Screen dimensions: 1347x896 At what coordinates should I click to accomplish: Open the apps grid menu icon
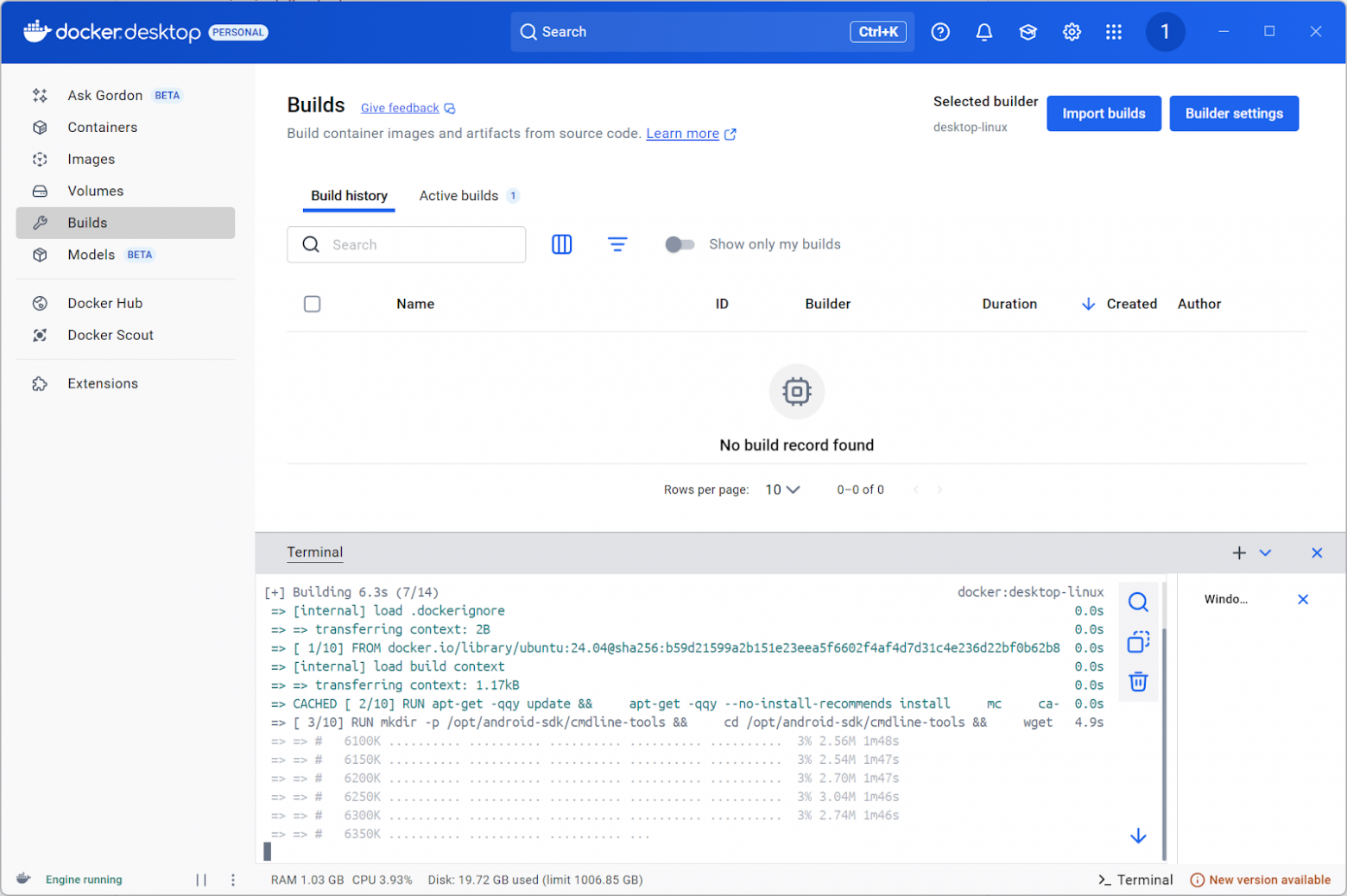[1114, 32]
